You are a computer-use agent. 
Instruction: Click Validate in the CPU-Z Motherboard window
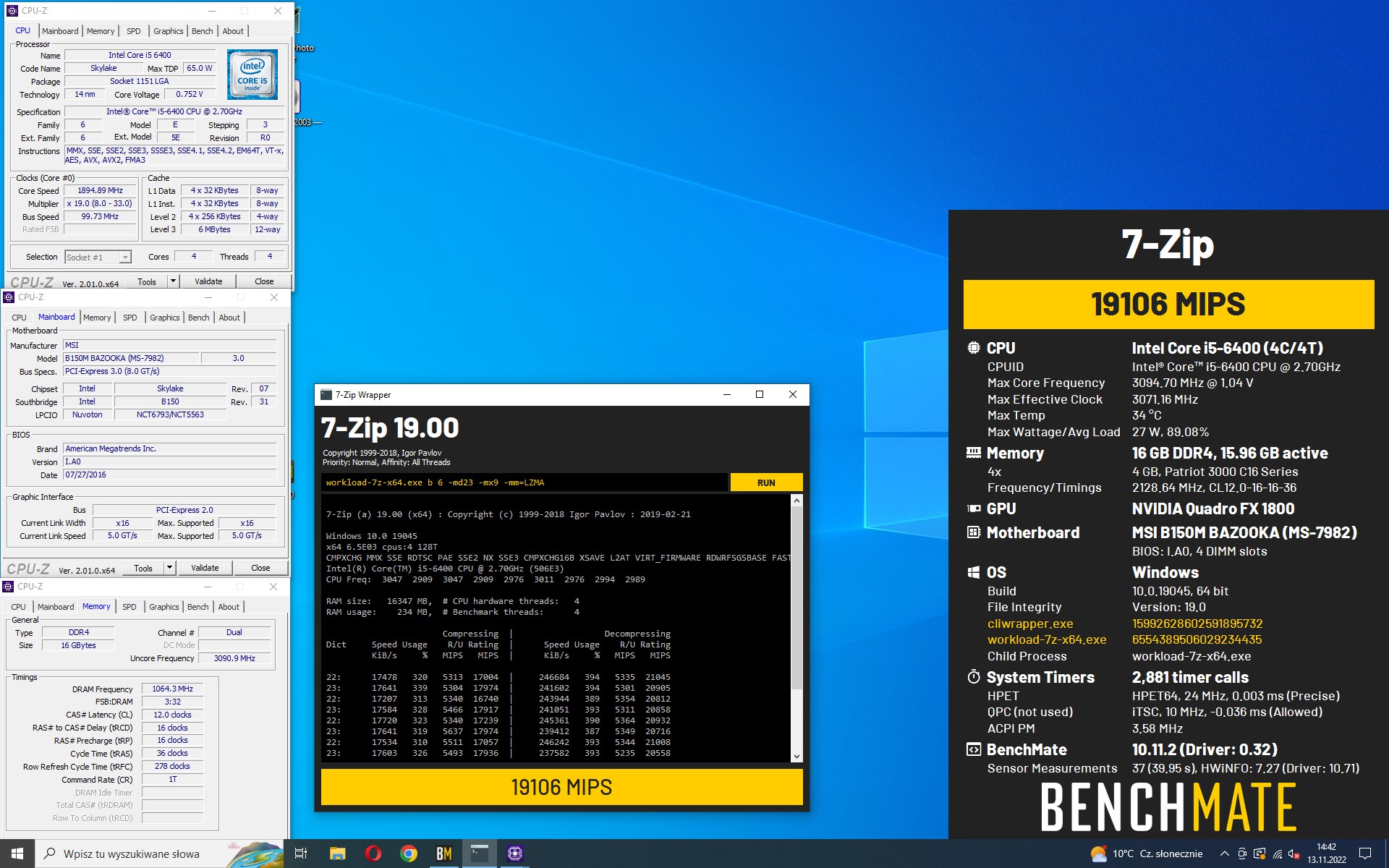pos(205,568)
